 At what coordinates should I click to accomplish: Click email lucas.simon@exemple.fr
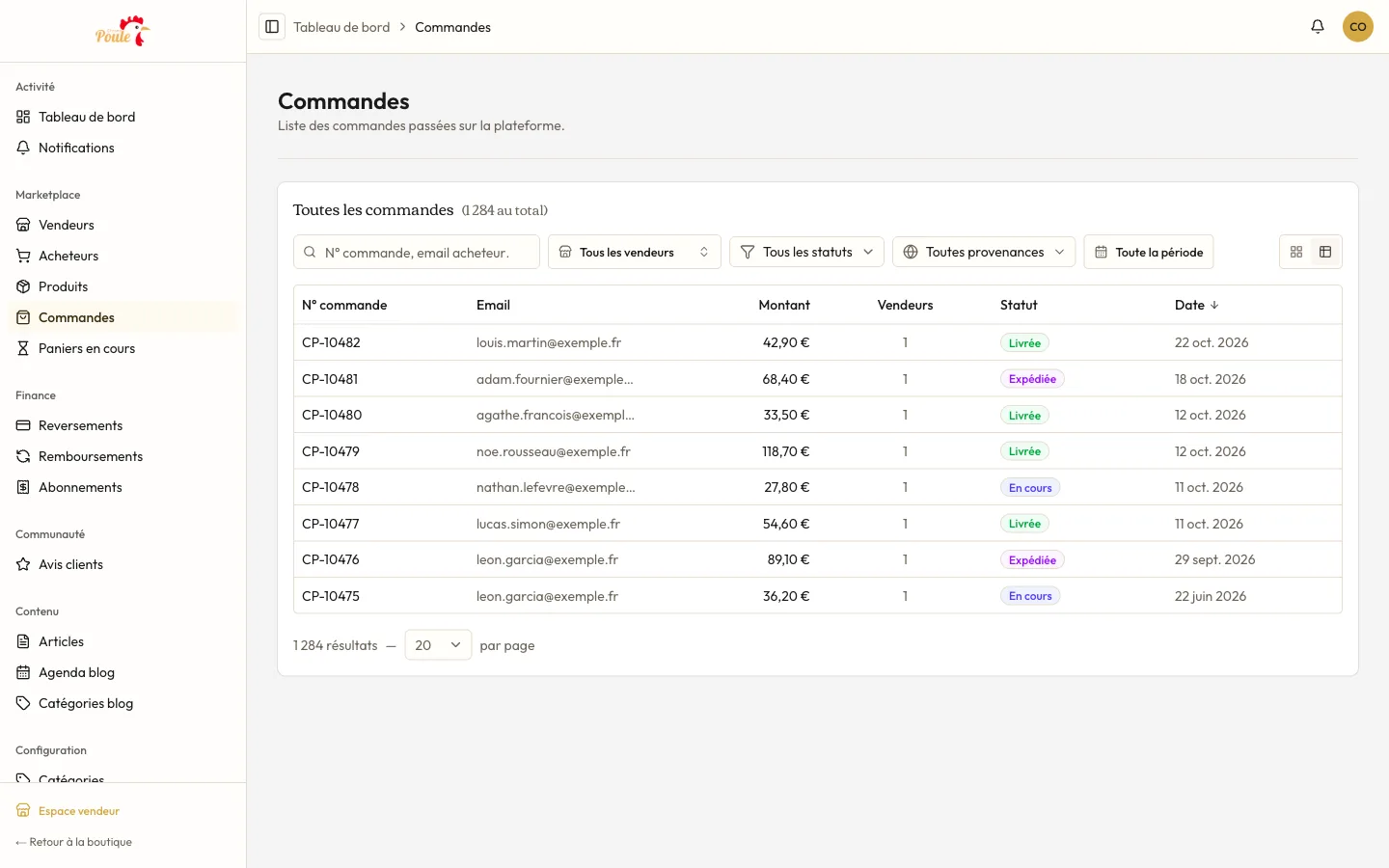pos(548,524)
